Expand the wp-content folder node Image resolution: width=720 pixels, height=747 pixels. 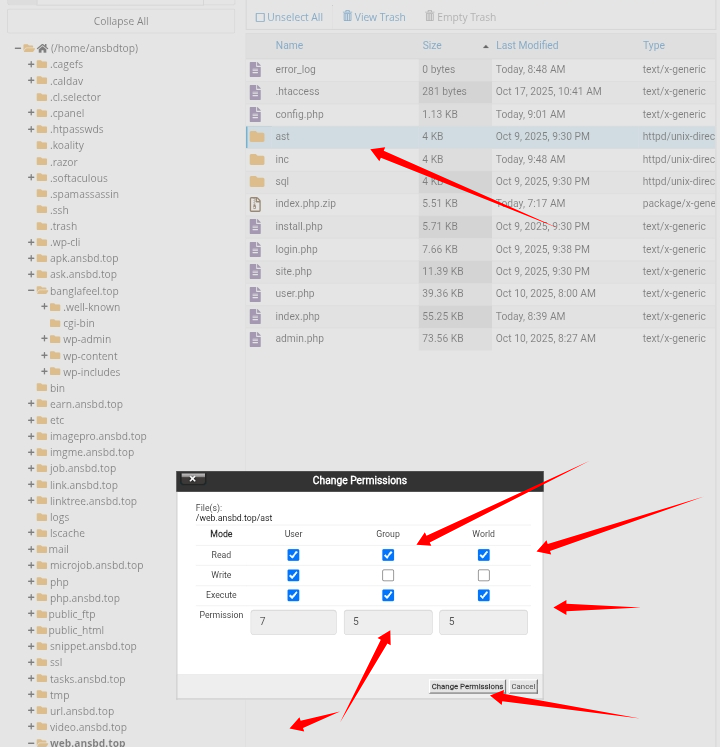point(44,356)
